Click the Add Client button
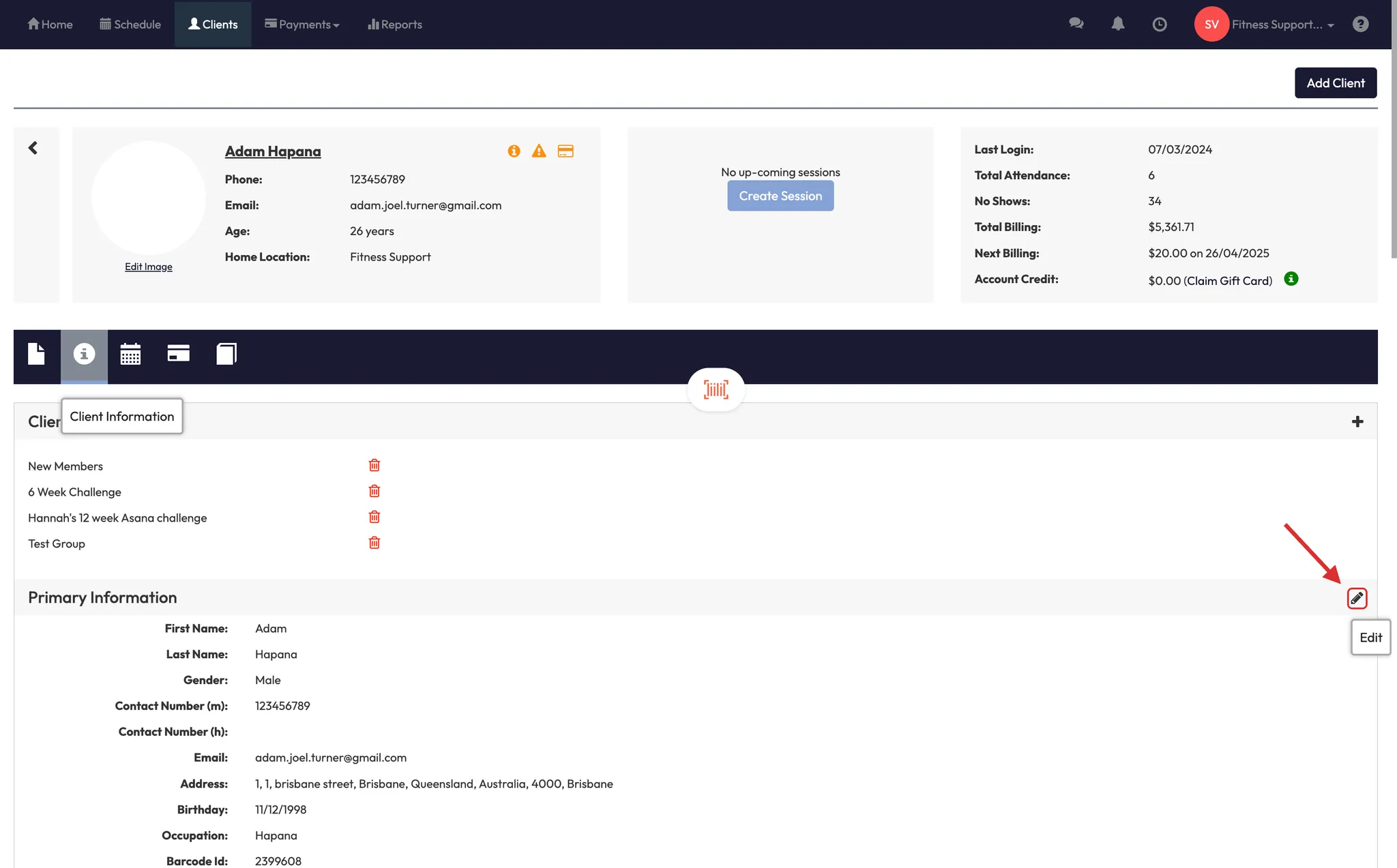The image size is (1397, 868). [x=1335, y=83]
